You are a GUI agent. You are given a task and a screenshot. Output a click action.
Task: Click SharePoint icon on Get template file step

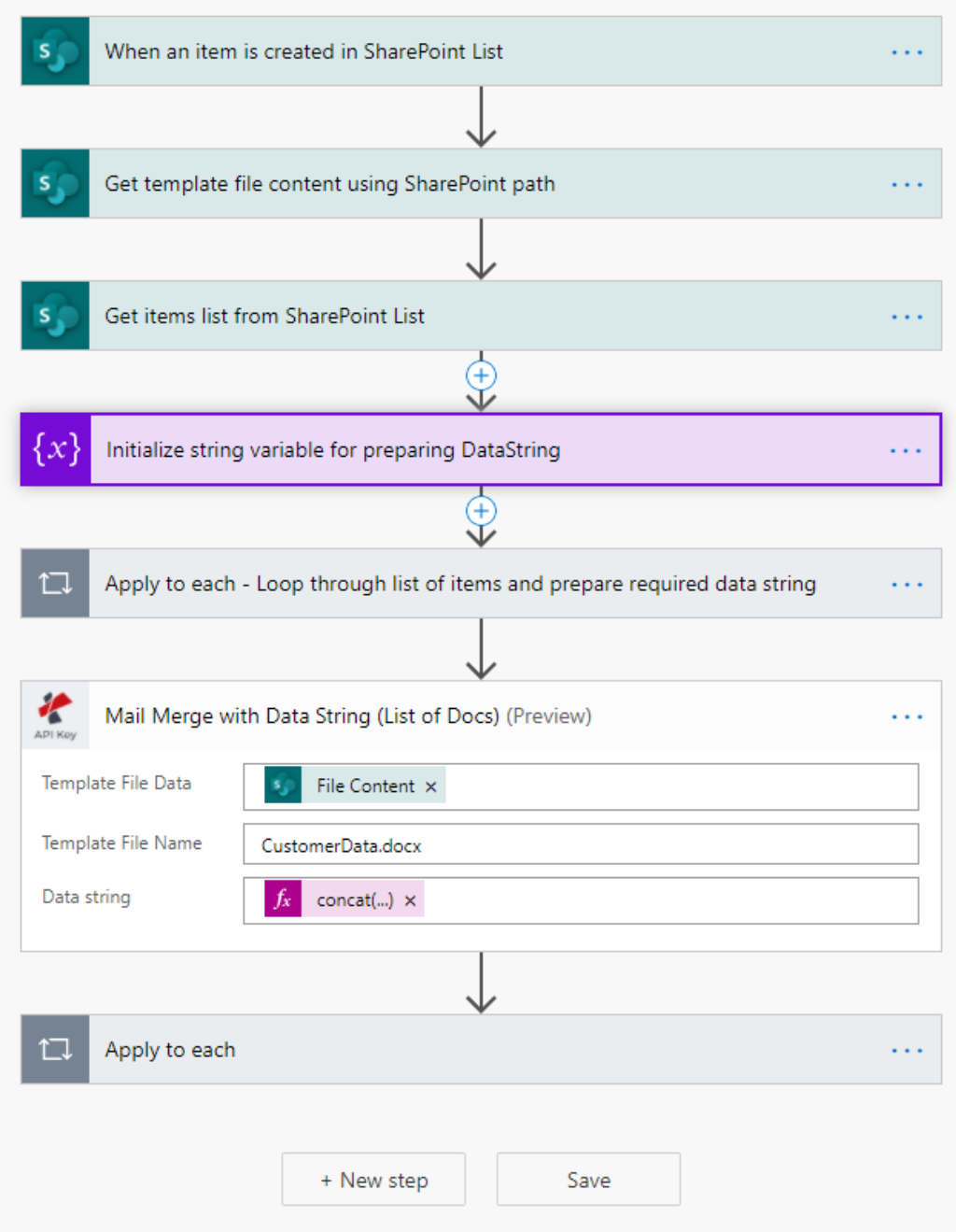[55, 184]
